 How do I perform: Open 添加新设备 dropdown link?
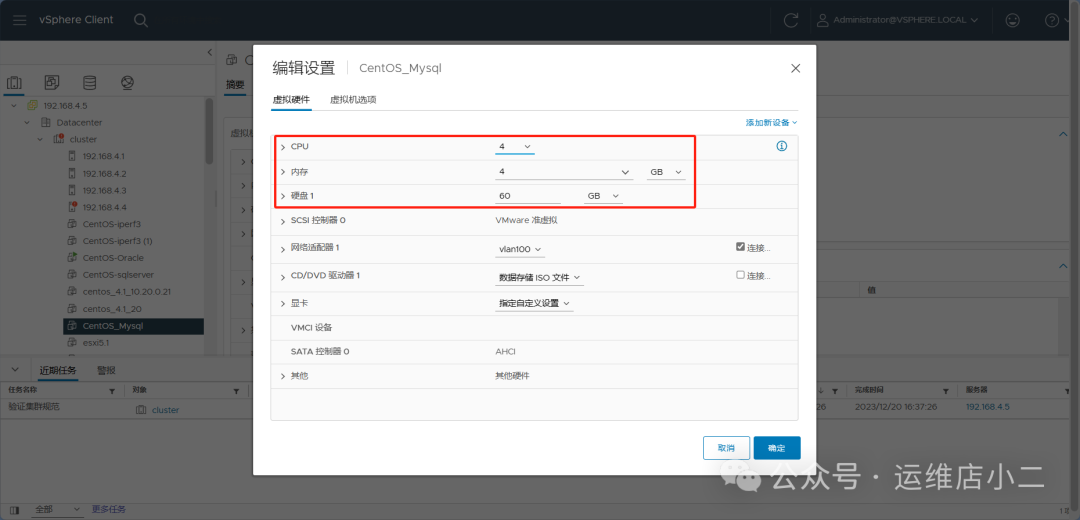[771, 123]
